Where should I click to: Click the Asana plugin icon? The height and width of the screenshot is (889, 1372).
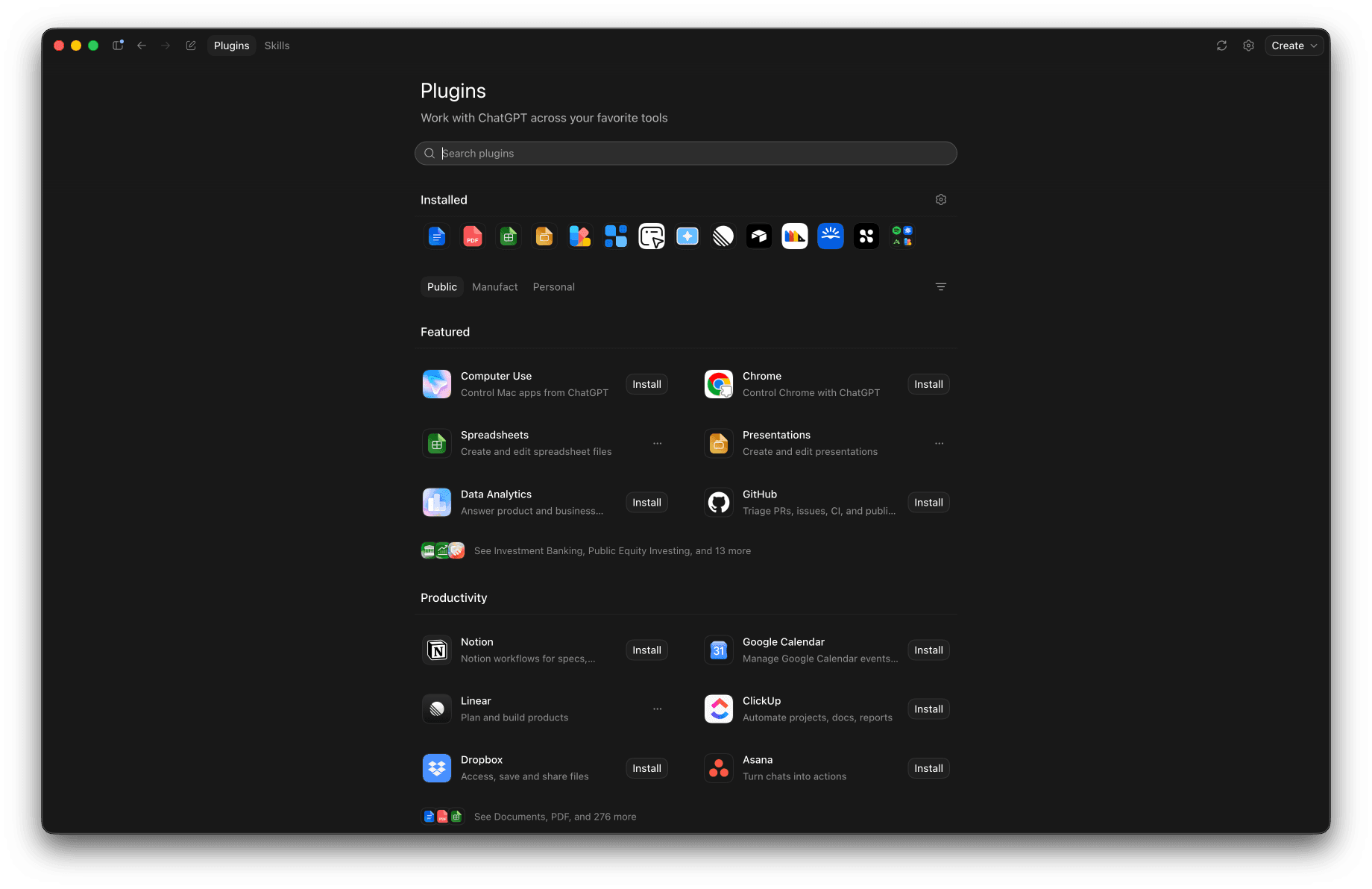point(719,768)
